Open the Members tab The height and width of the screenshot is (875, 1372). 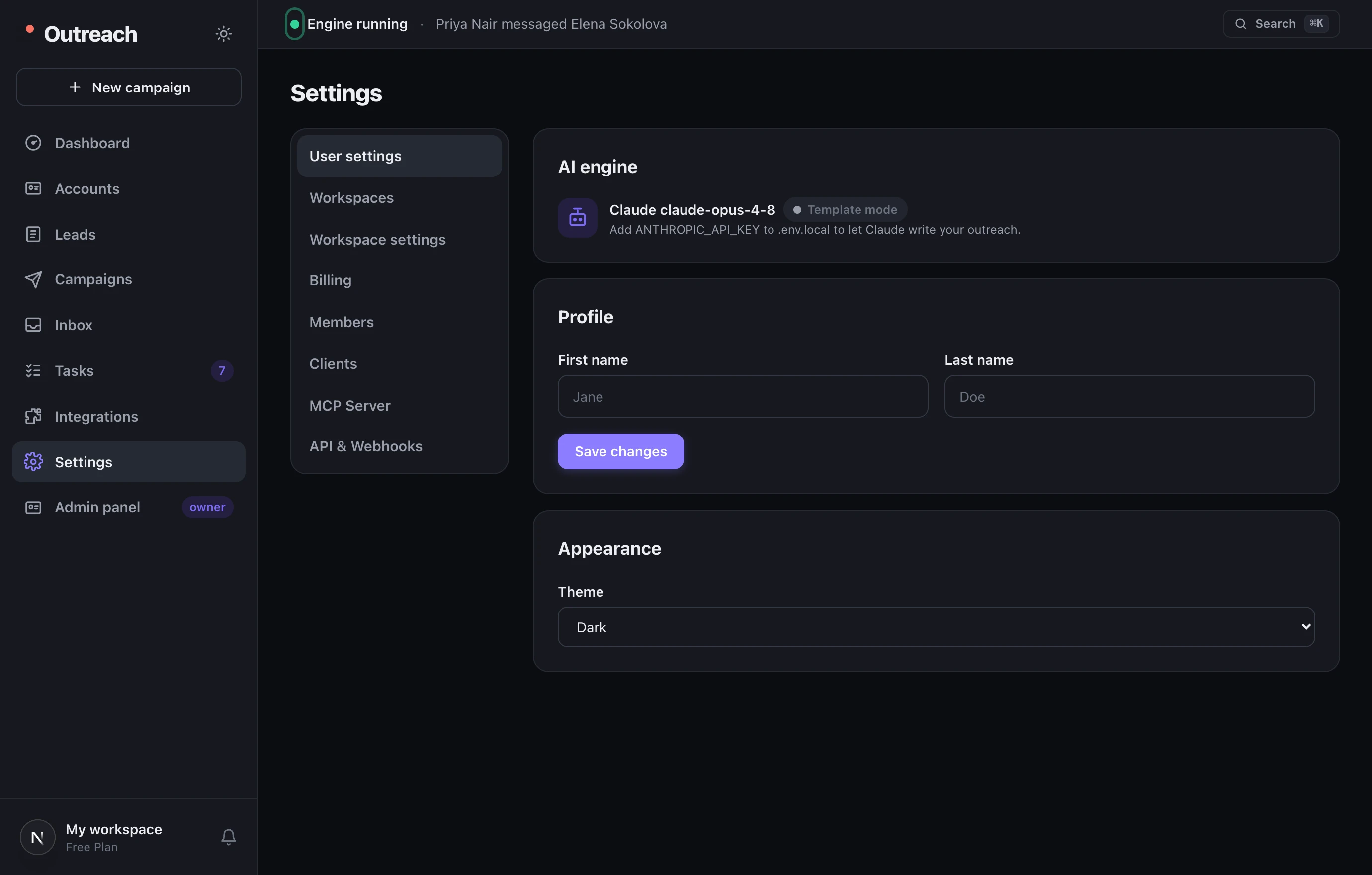click(x=399, y=322)
